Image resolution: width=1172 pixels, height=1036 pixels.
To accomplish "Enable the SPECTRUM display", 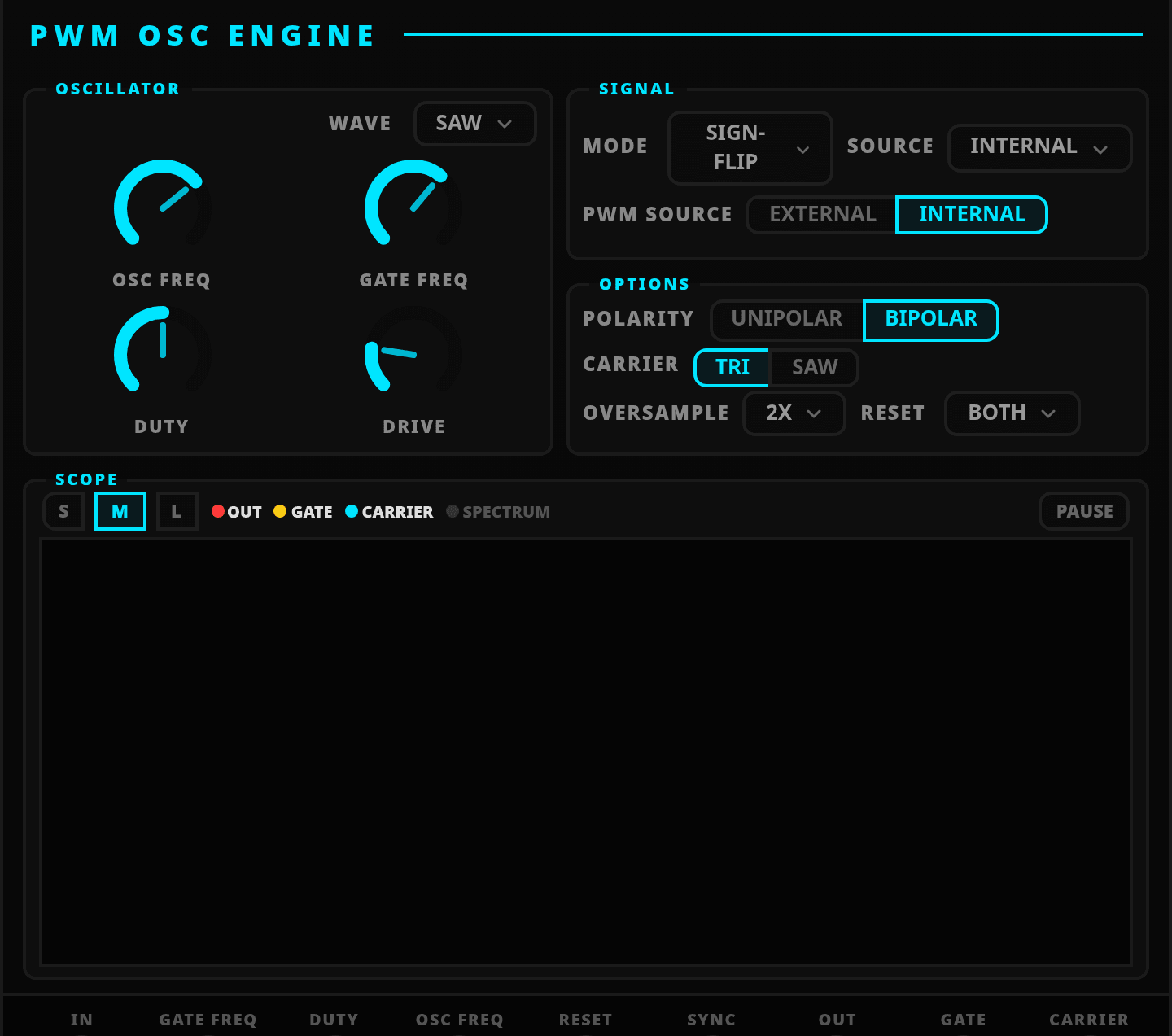I will [x=498, y=512].
